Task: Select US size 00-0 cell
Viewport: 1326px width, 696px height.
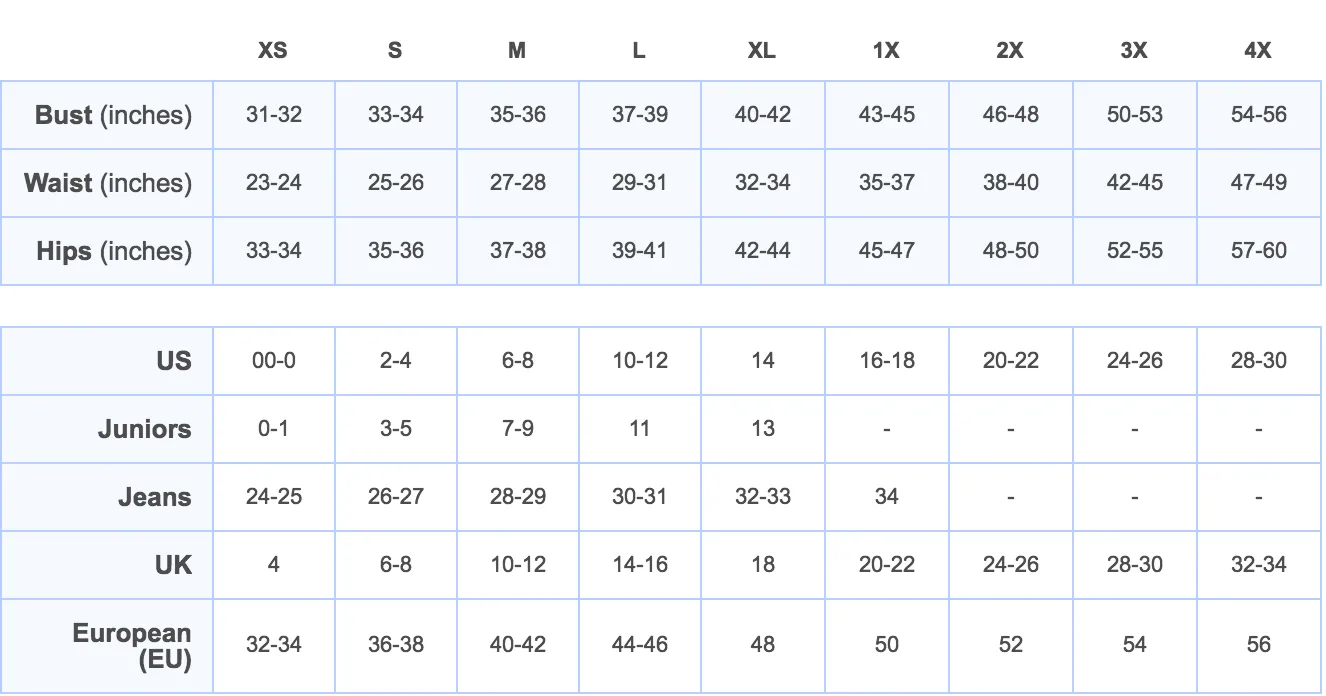Action: click(x=274, y=361)
